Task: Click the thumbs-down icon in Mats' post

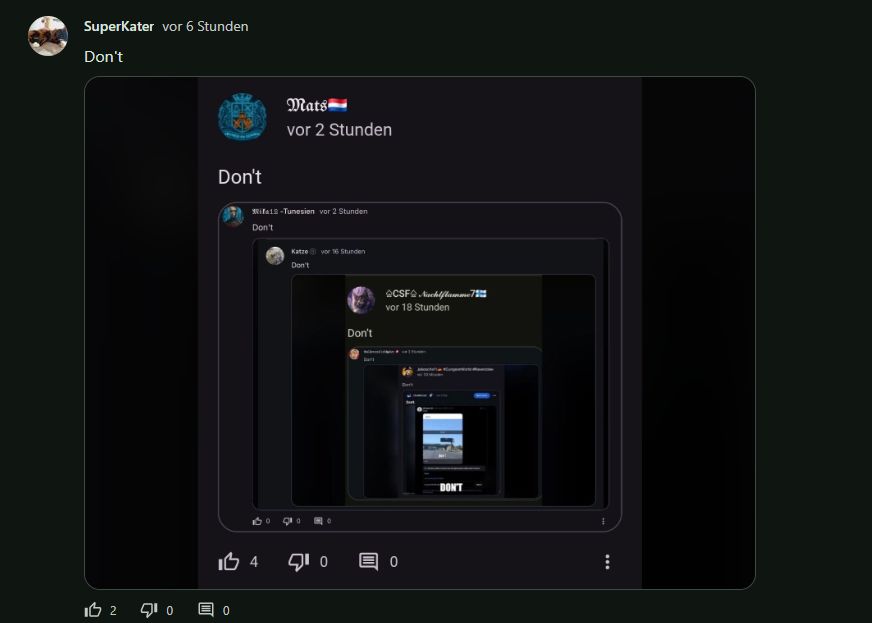Action: point(298,562)
